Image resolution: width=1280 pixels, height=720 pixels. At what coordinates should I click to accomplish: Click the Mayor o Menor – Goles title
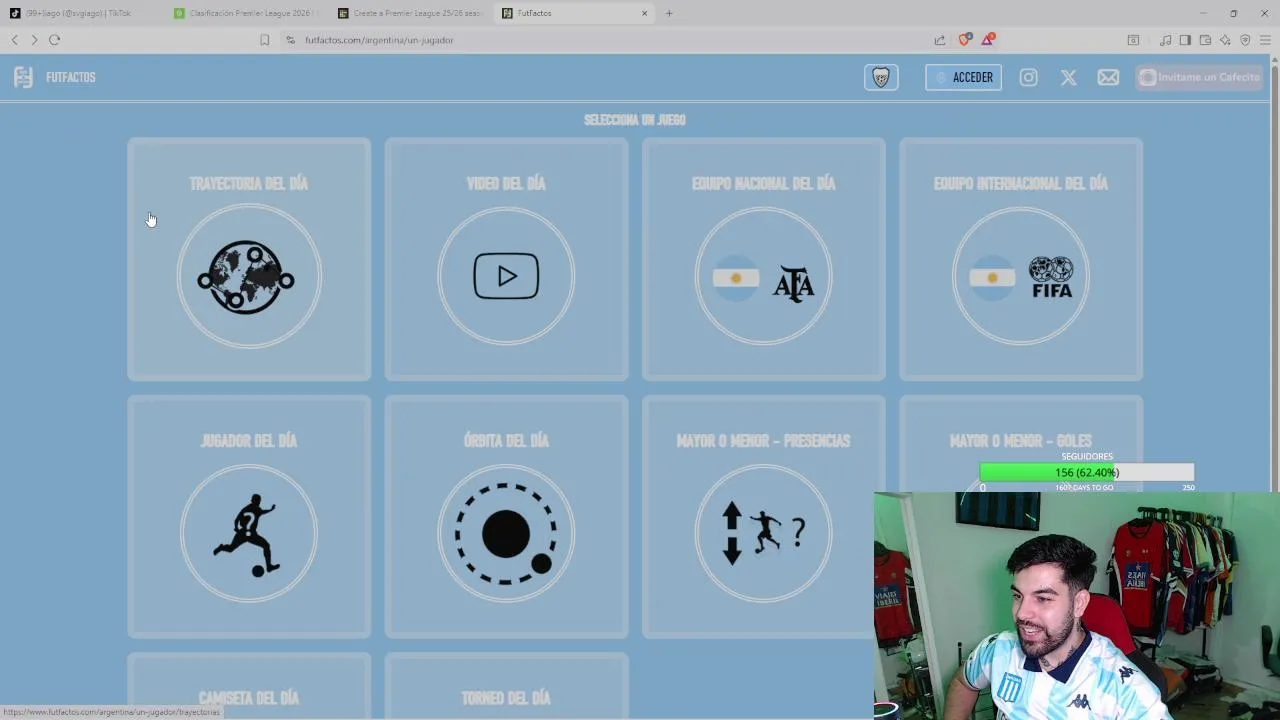(x=1021, y=441)
